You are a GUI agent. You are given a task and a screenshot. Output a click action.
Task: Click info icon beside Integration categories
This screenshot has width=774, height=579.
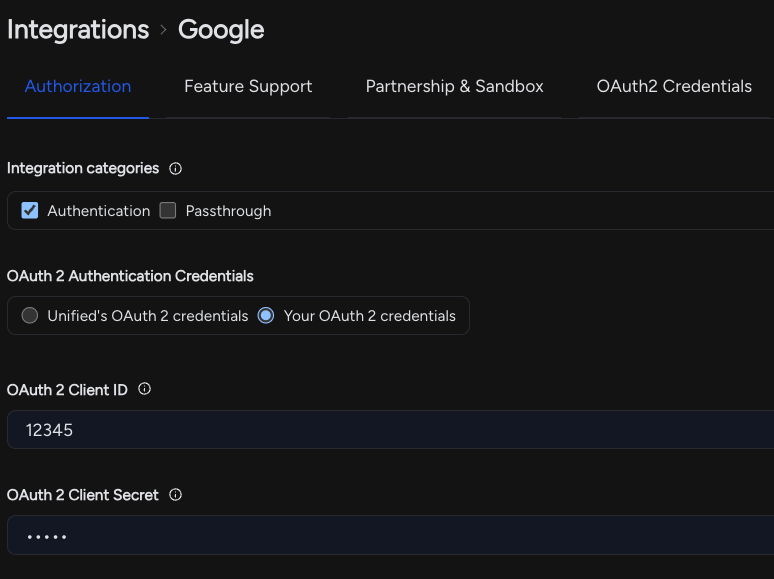click(176, 169)
